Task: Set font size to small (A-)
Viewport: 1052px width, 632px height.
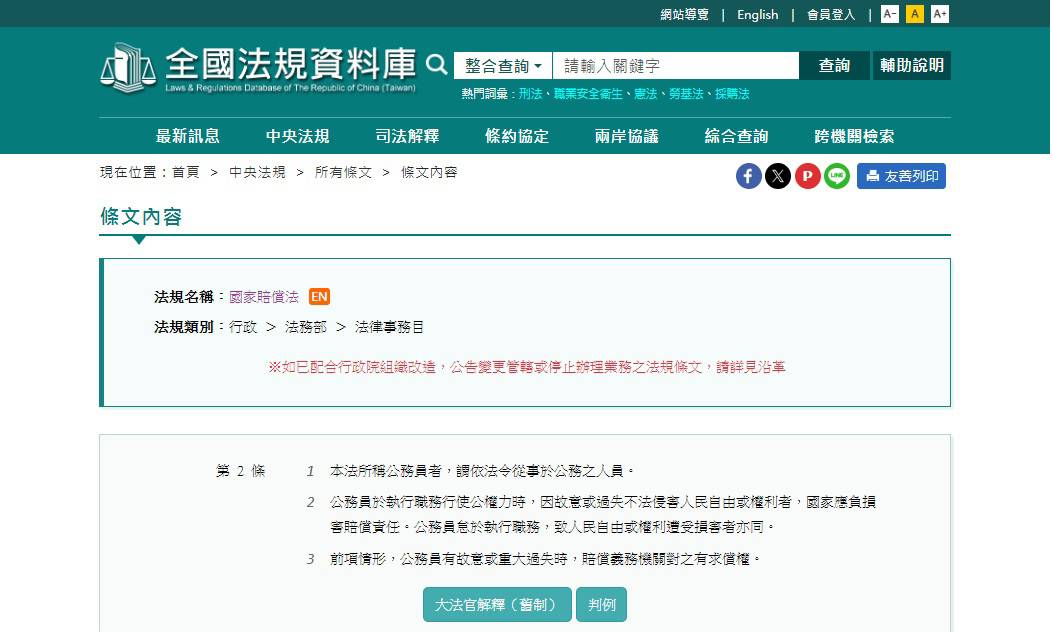Action: coord(890,14)
